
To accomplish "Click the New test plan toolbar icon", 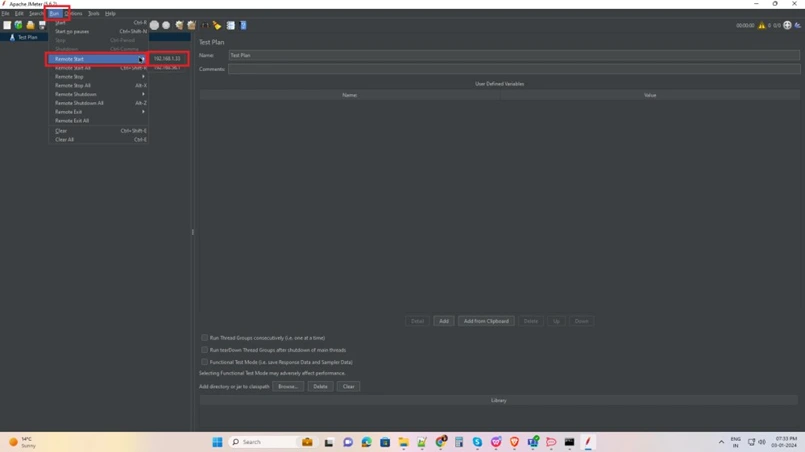I will 7,25.
